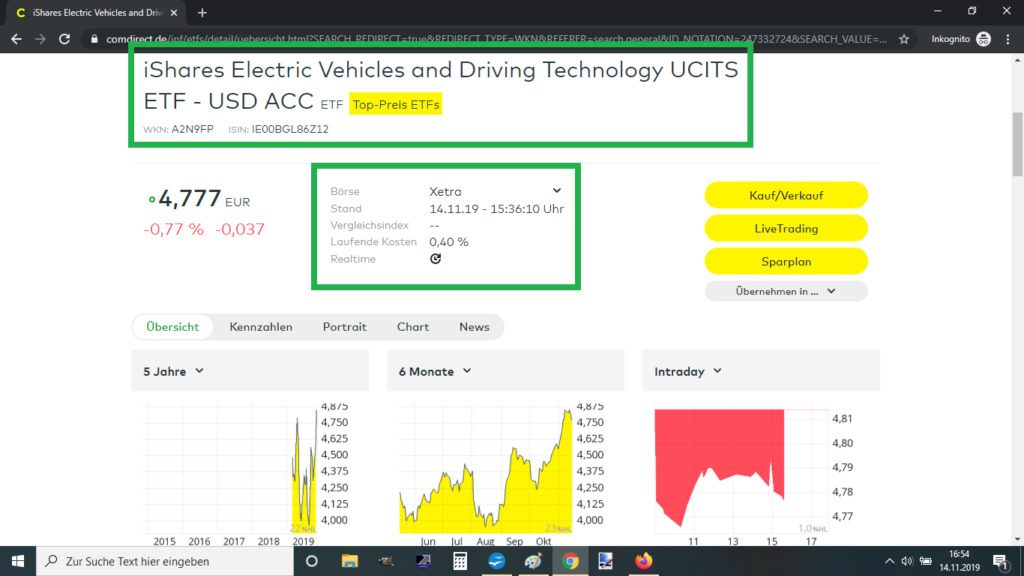Open the Paint palette icon on taskbar

533,561
